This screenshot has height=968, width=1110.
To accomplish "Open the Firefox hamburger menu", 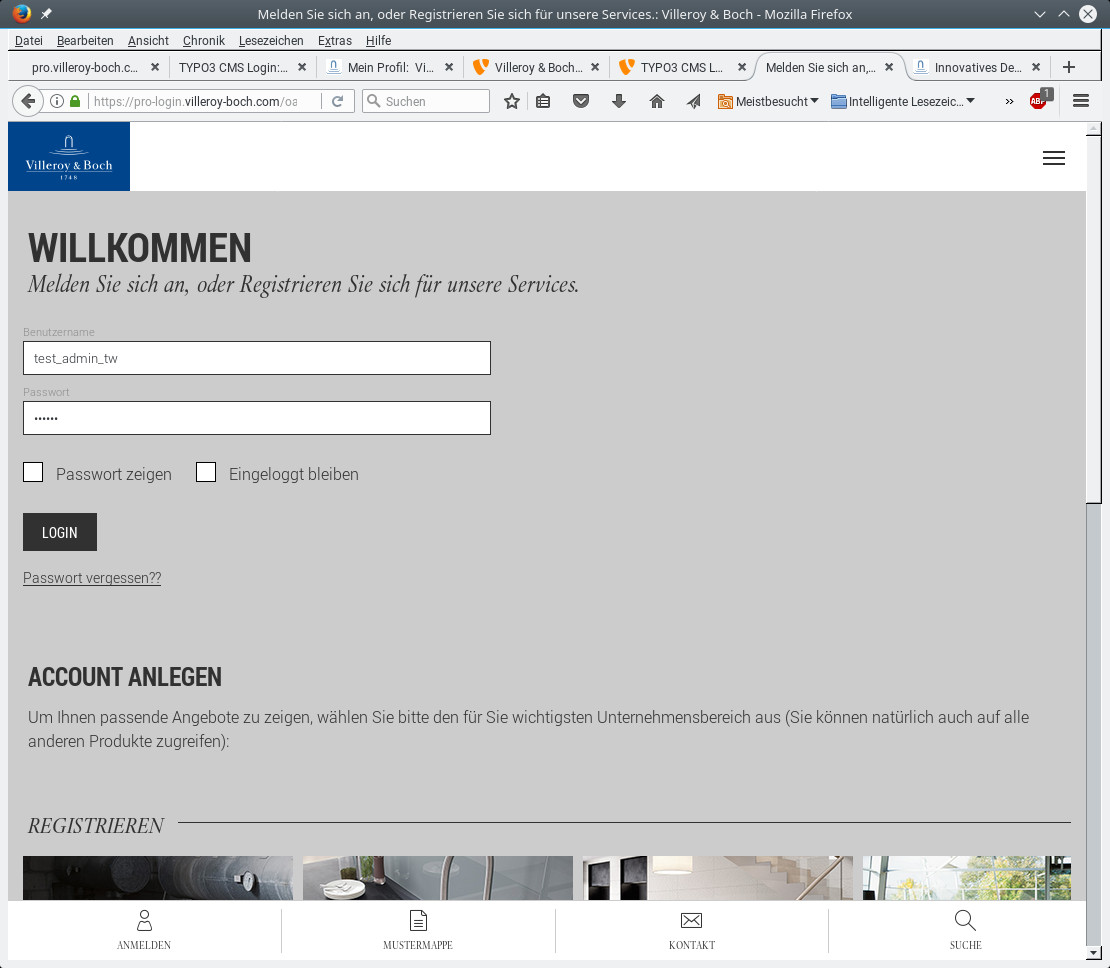I will (1080, 101).
